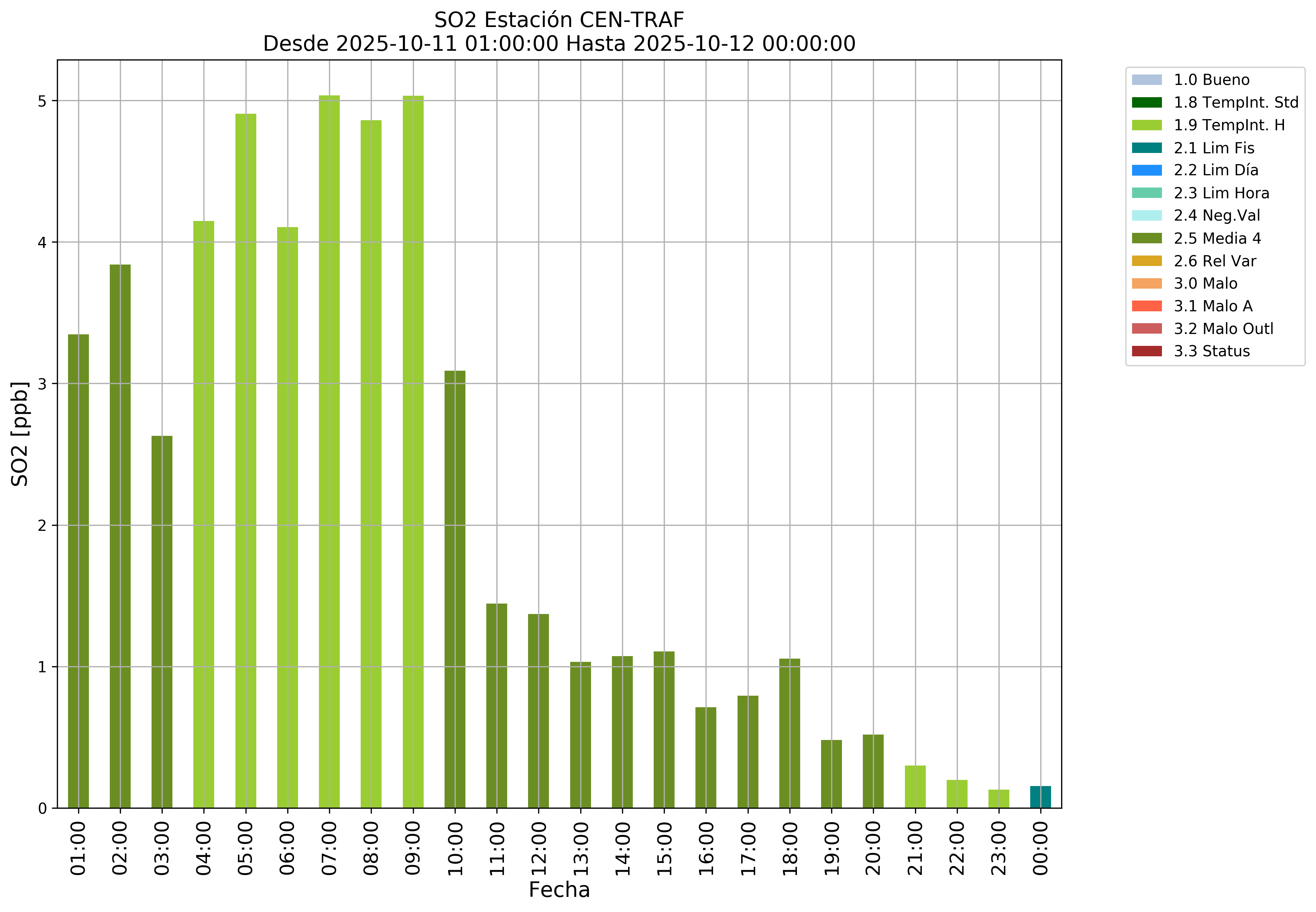Click the y-axis tick label 5

[42, 101]
